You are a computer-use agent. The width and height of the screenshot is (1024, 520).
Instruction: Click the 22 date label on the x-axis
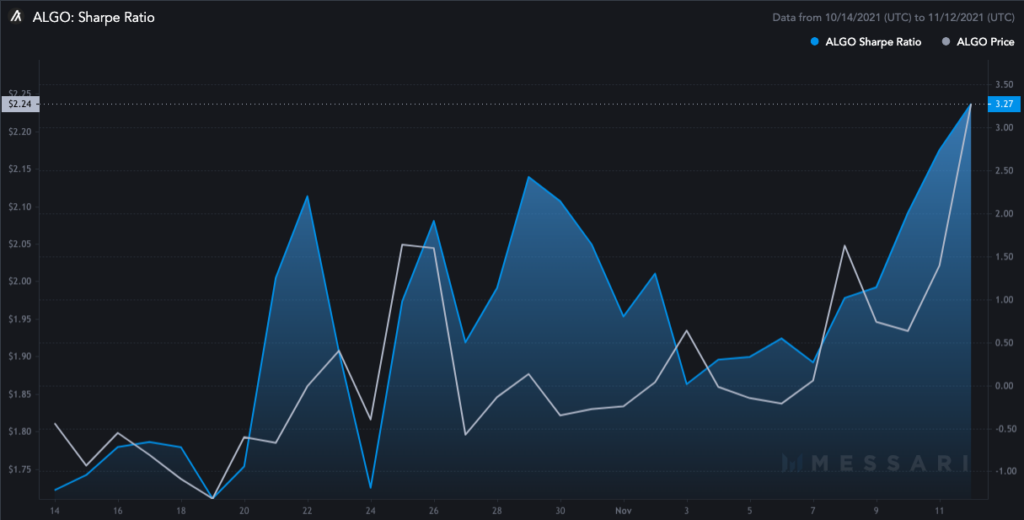[307, 510]
